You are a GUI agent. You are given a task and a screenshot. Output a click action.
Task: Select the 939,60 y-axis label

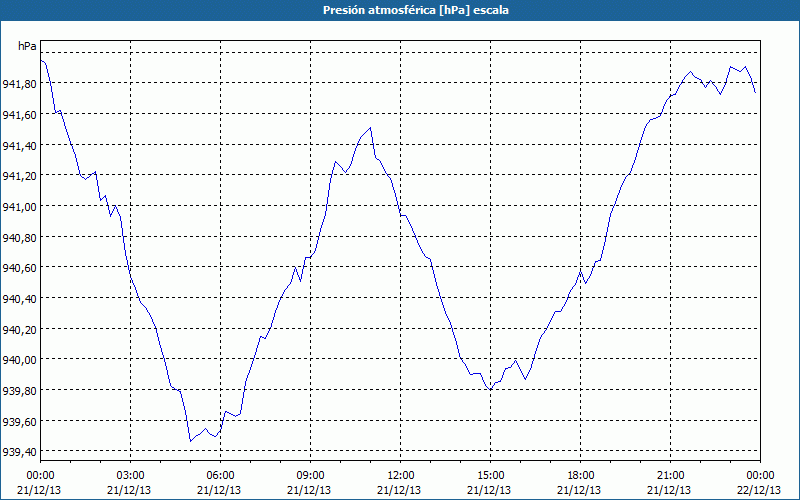click(x=19, y=422)
